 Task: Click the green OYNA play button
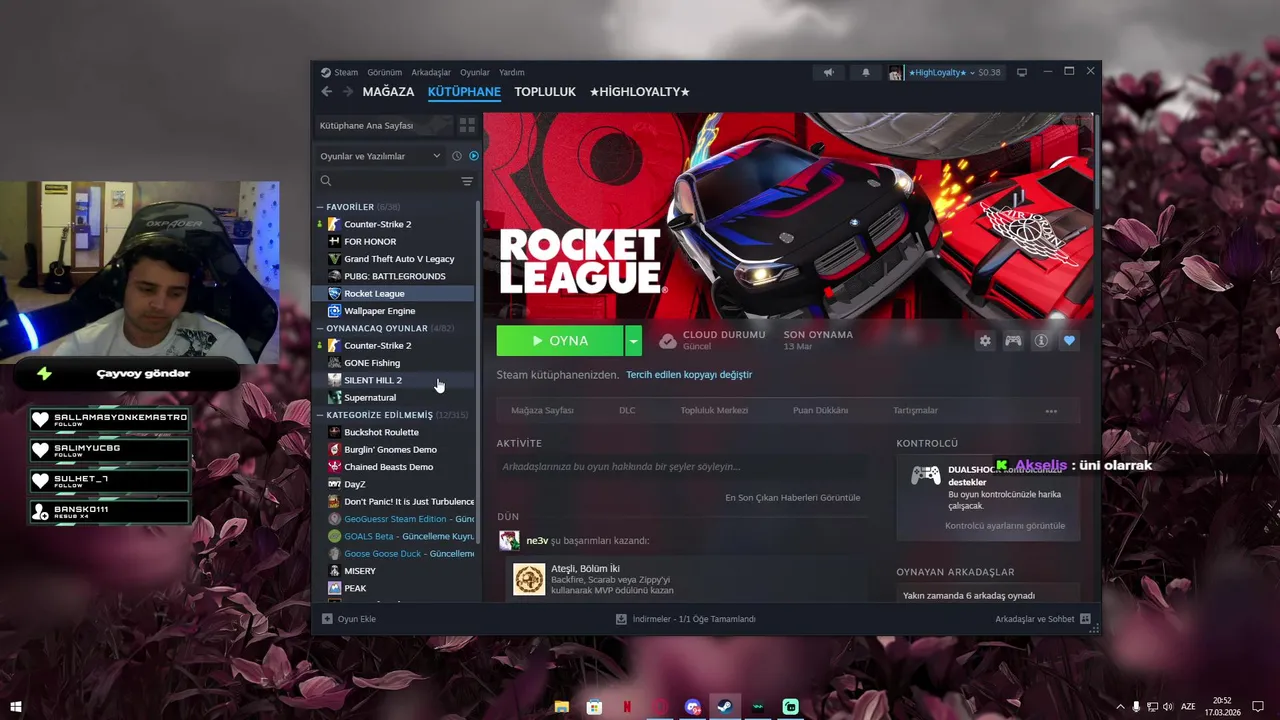coord(560,341)
